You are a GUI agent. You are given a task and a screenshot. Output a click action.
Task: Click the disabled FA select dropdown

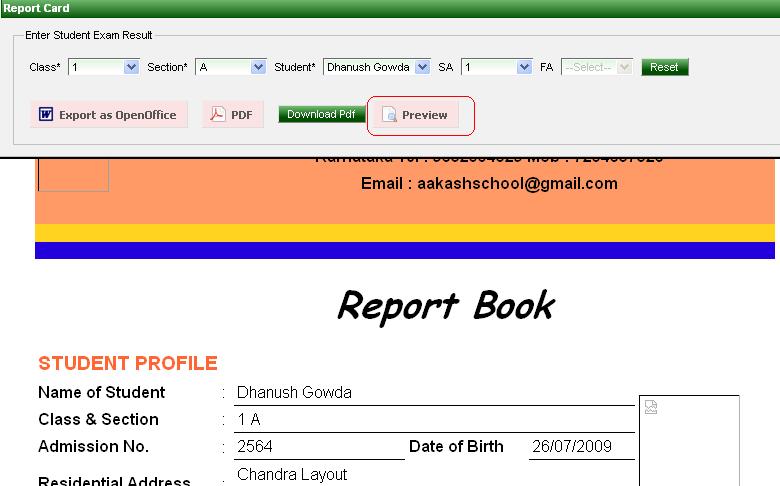[x=597, y=67]
